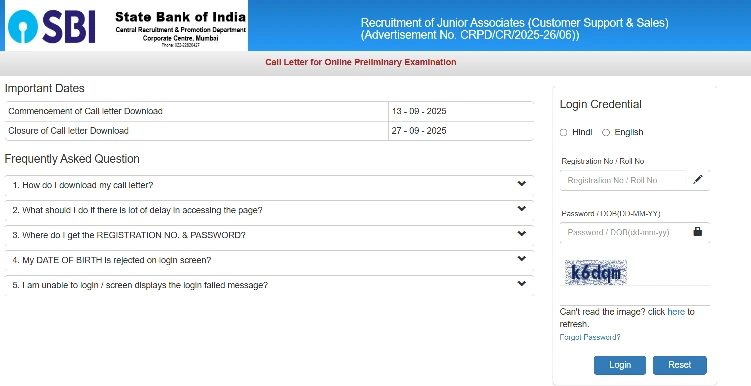Click the 'Frequently Asked Question' heading
The image size is (751, 386).
click(x=72, y=159)
